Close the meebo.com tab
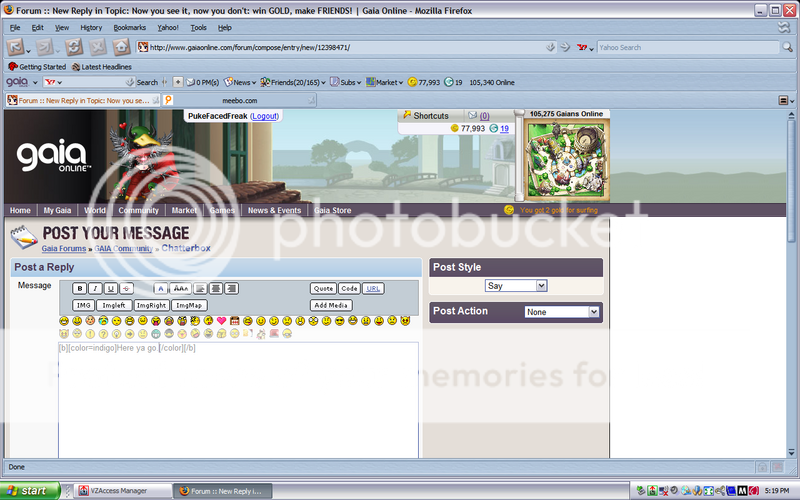Image resolution: width=800 pixels, height=500 pixels. click(x=311, y=101)
